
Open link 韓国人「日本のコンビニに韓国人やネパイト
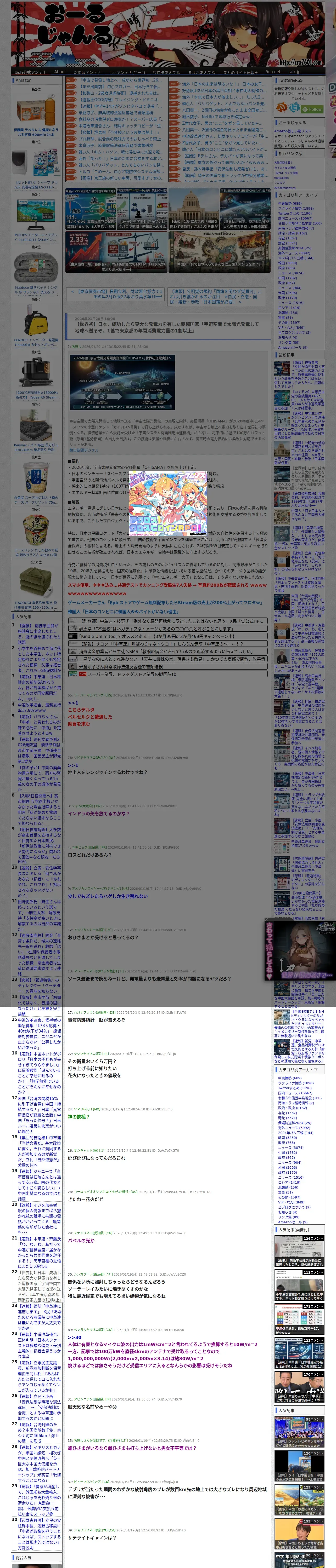point(123,612)
